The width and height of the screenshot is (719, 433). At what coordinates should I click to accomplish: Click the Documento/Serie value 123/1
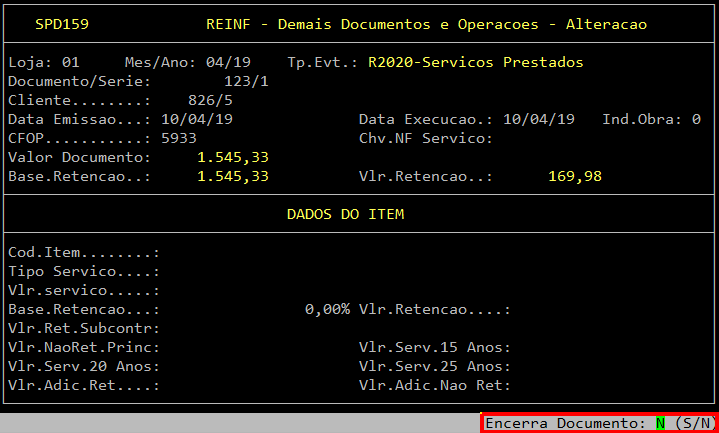[x=246, y=81]
